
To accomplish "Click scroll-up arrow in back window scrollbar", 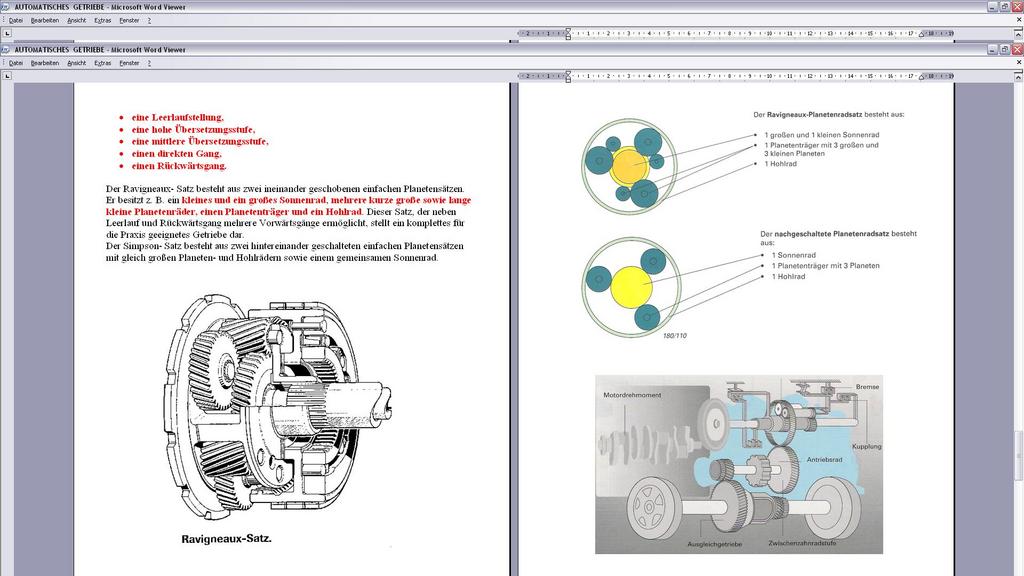I will click(x=1019, y=33).
